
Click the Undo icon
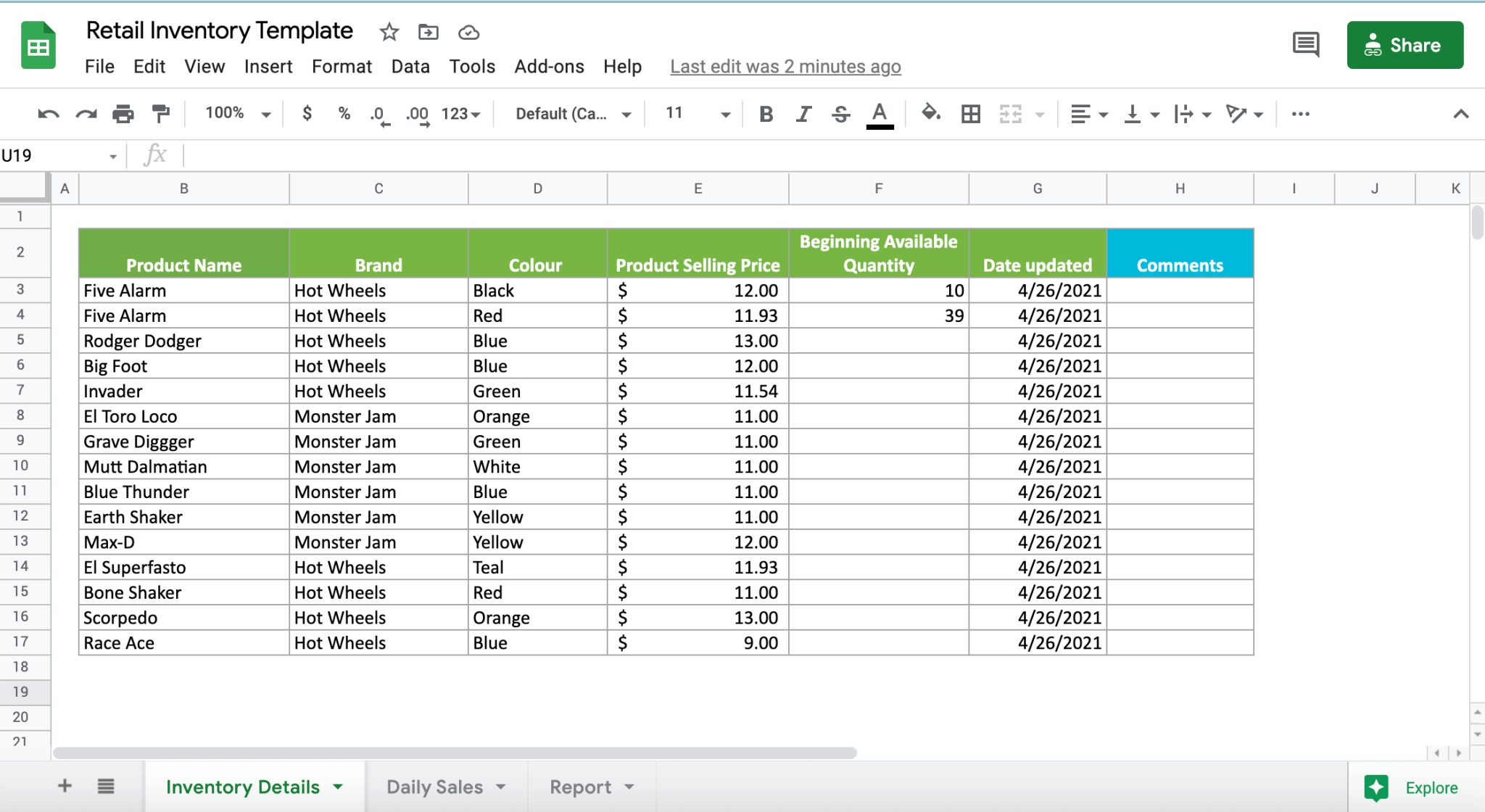(48, 113)
